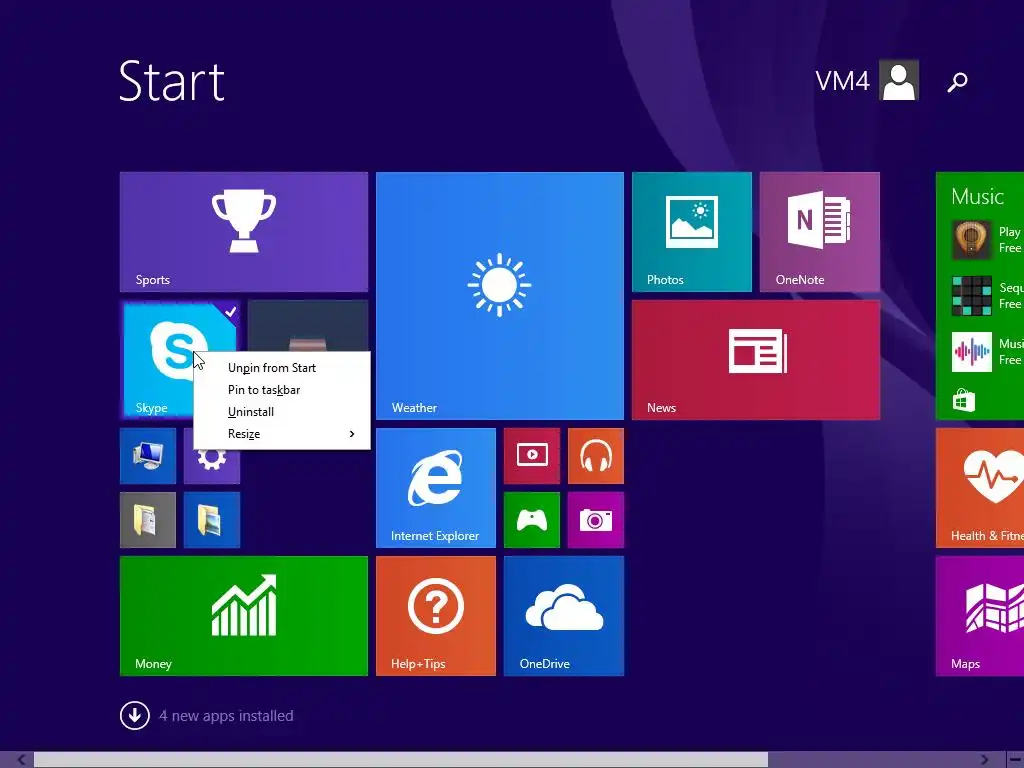Open the Pictures folder tile
This screenshot has height=768, width=1024.
click(212, 520)
